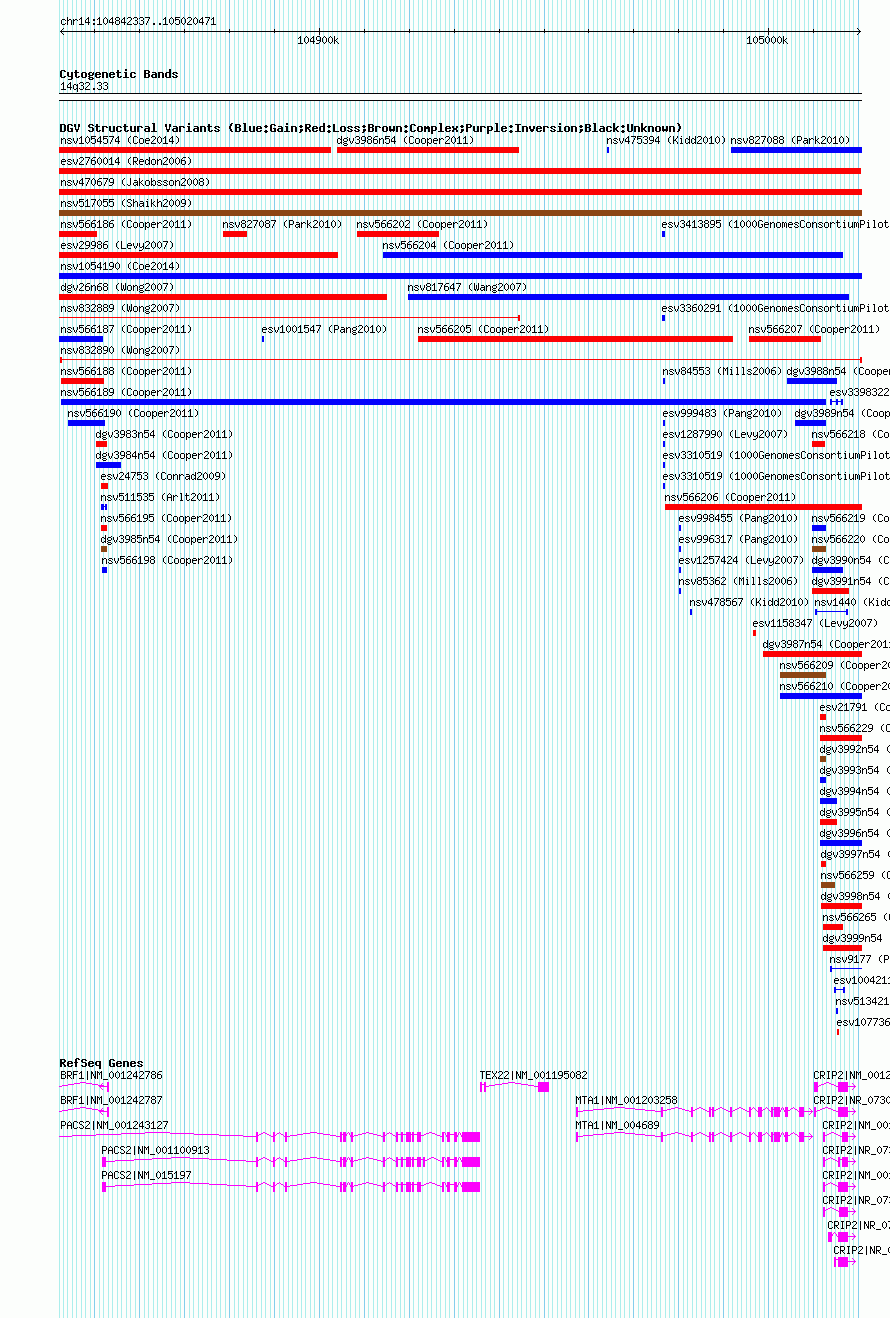Click the 104900k ruler position label
This screenshot has width=890, height=1318.
pyautogui.click(x=318, y=40)
